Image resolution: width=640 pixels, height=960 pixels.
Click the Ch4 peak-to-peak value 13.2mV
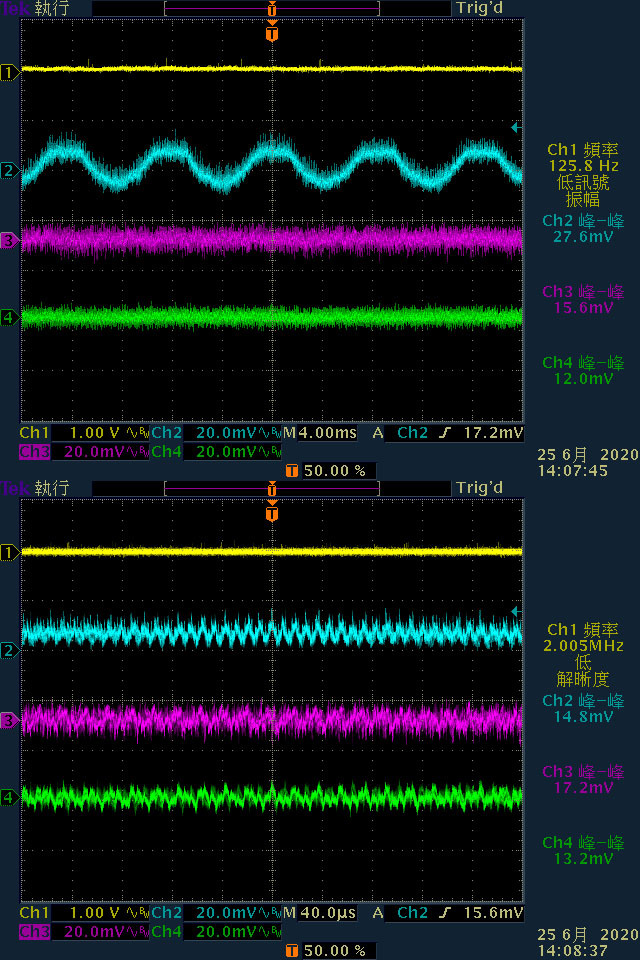click(x=584, y=859)
